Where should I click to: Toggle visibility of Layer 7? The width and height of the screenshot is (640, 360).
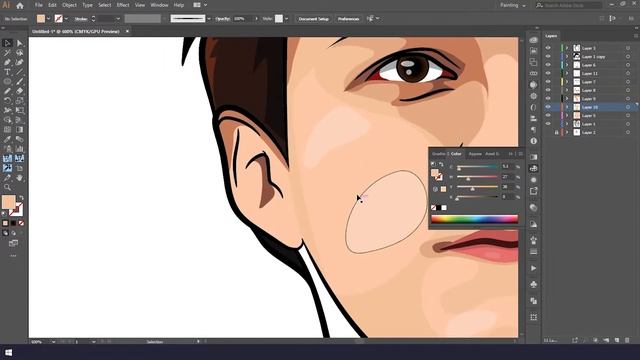pyautogui.click(x=548, y=82)
